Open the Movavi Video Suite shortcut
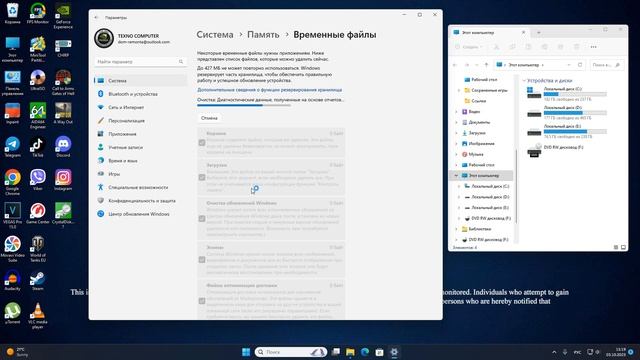This screenshot has height=360, width=640. point(12,249)
